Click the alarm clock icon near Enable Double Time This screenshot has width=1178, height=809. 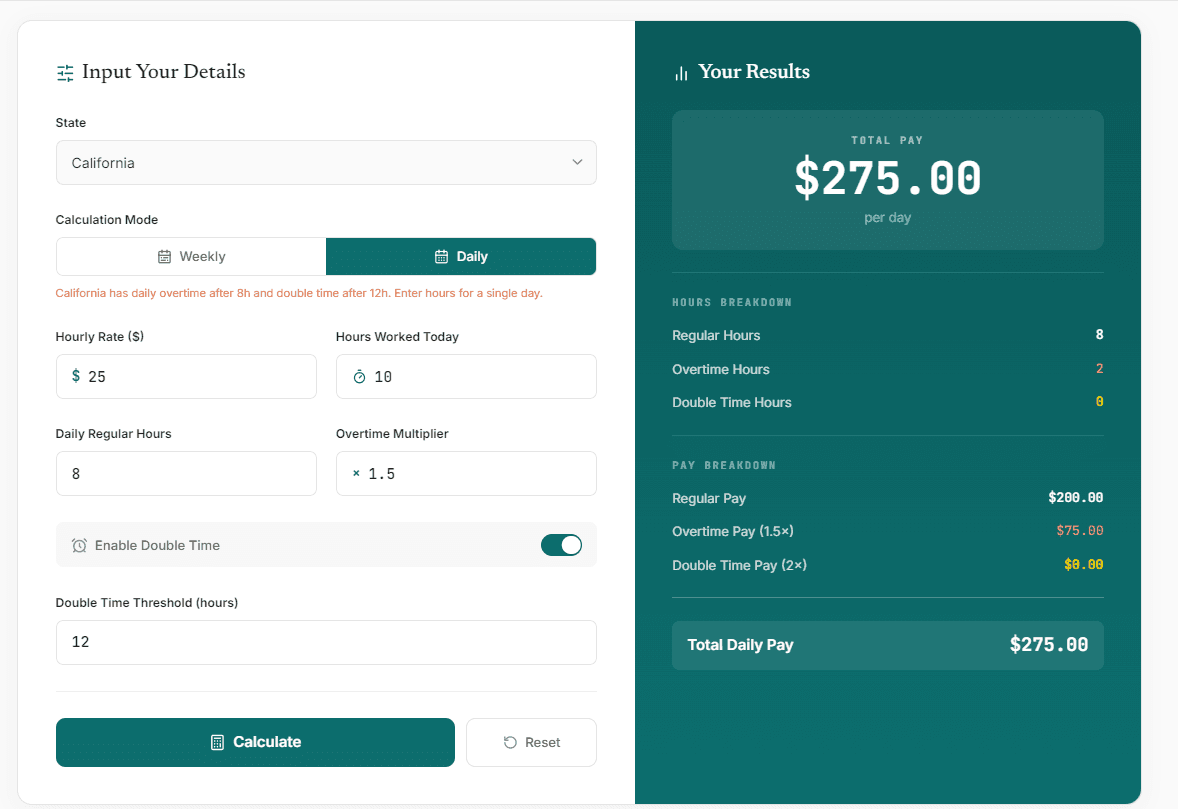click(79, 544)
